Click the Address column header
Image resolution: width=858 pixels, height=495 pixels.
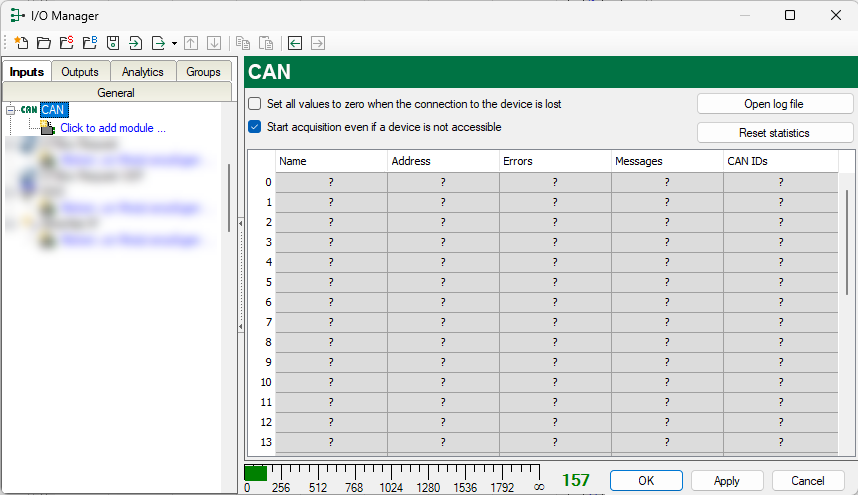[443, 161]
